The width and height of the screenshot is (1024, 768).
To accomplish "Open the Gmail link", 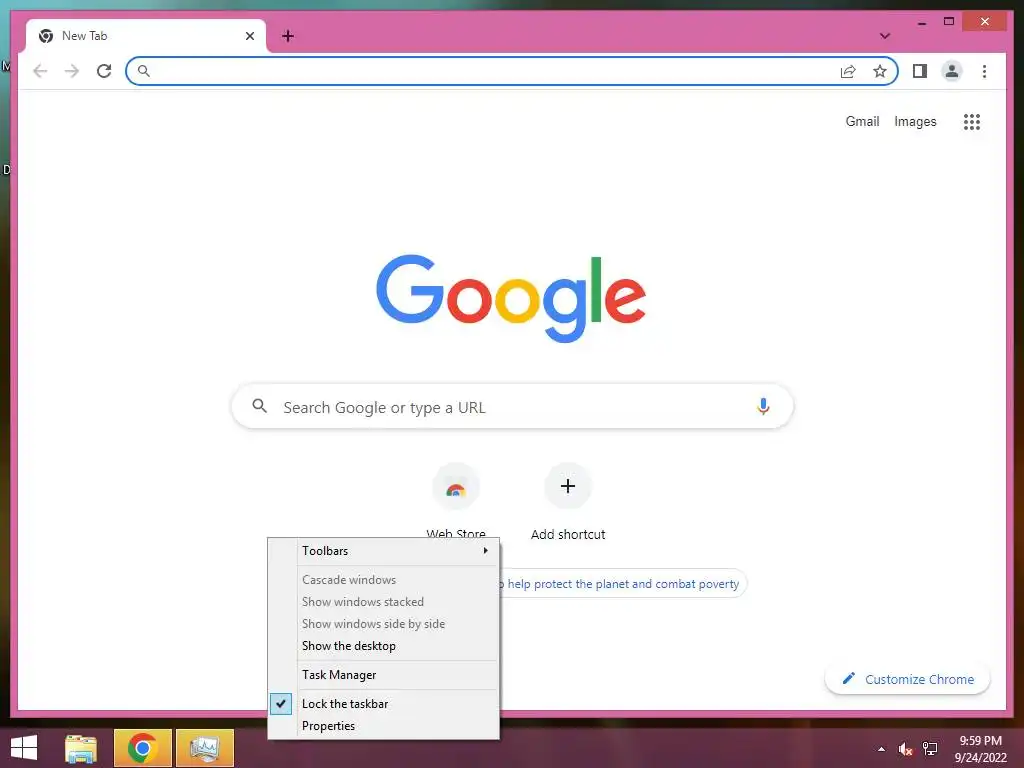I will tap(862, 121).
